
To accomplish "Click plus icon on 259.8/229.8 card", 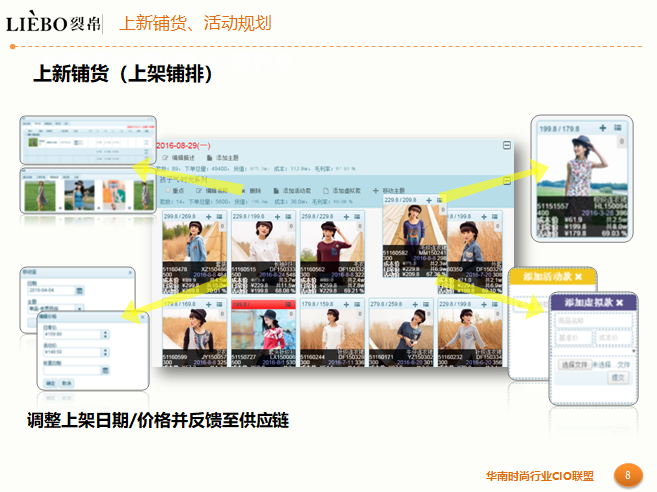I will [x=347, y=217].
